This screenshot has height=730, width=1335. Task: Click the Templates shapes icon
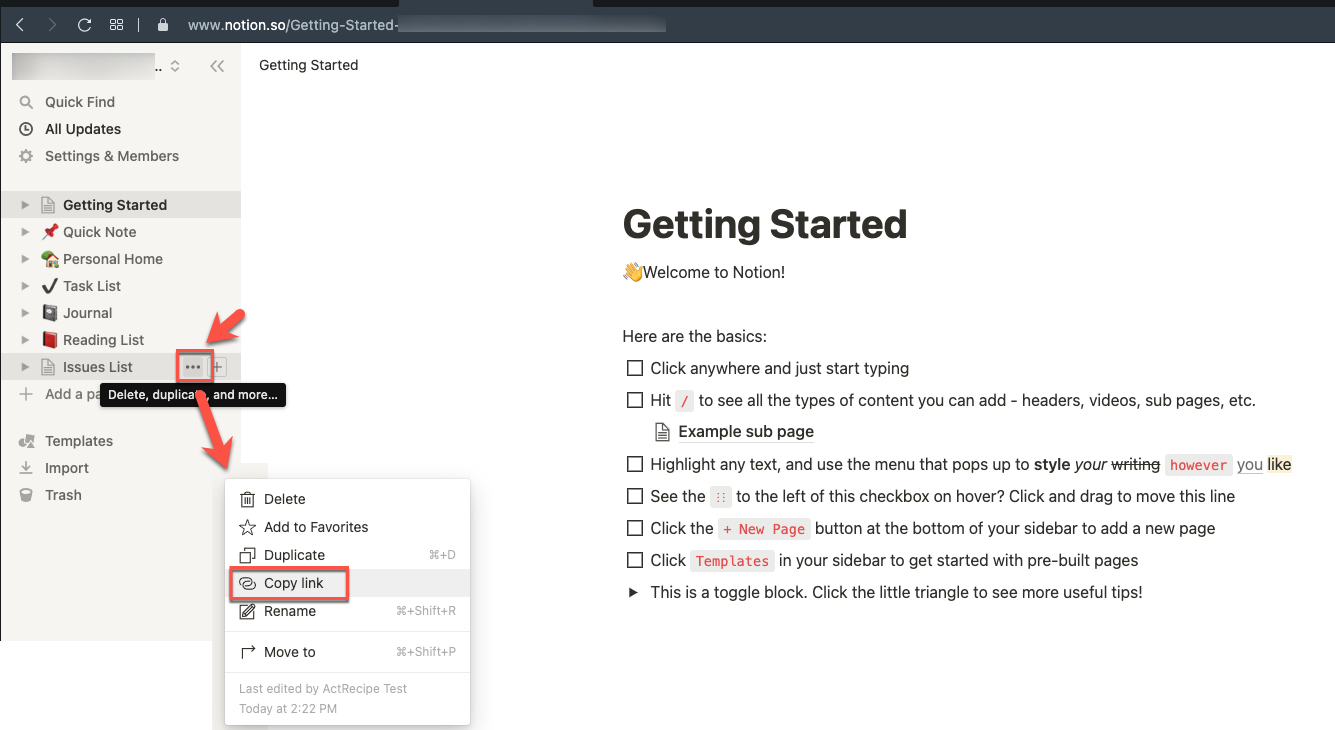coord(27,441)
